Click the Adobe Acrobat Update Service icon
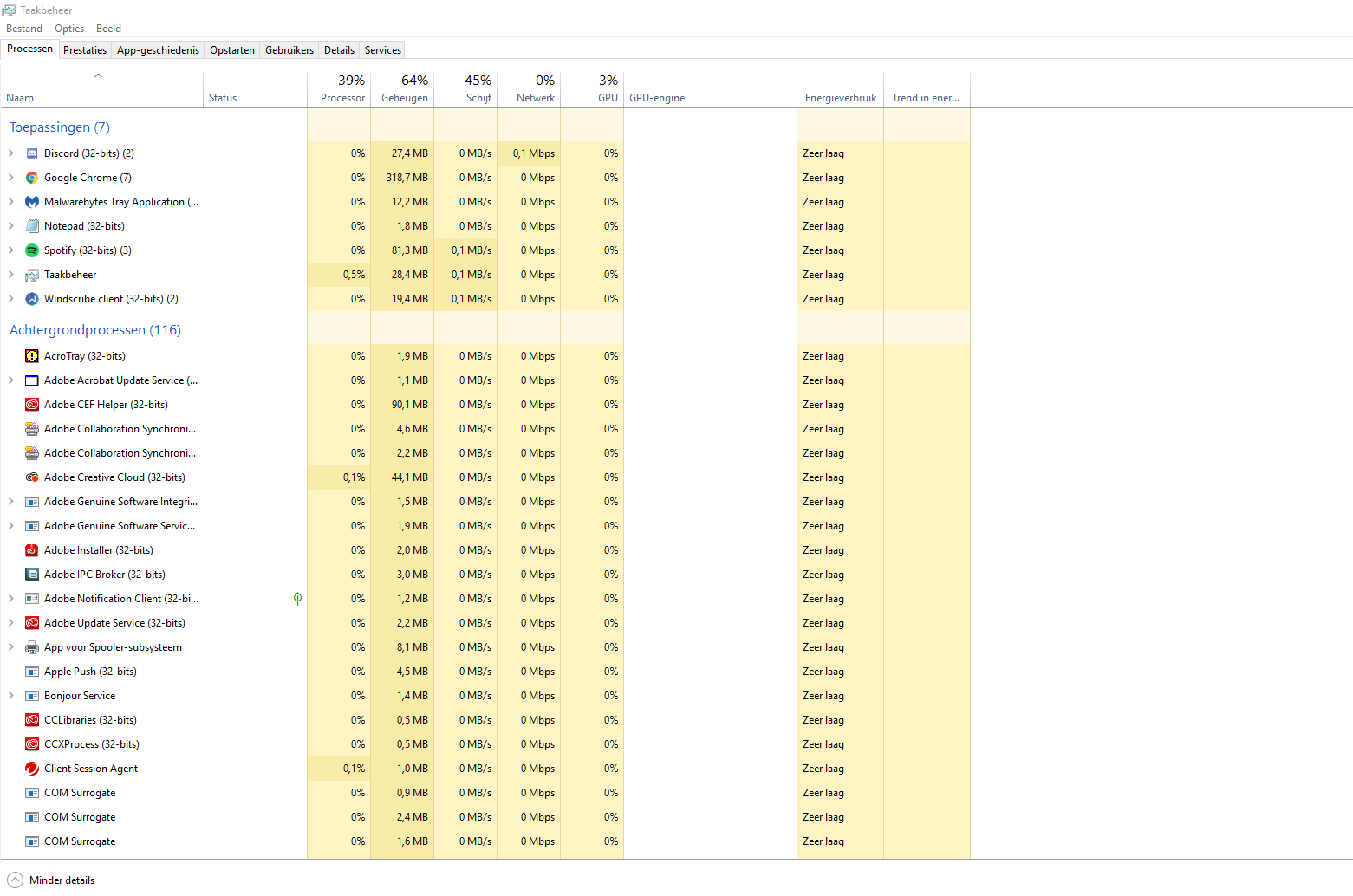This screenshot has width=1353, height=896. [32, 380]
